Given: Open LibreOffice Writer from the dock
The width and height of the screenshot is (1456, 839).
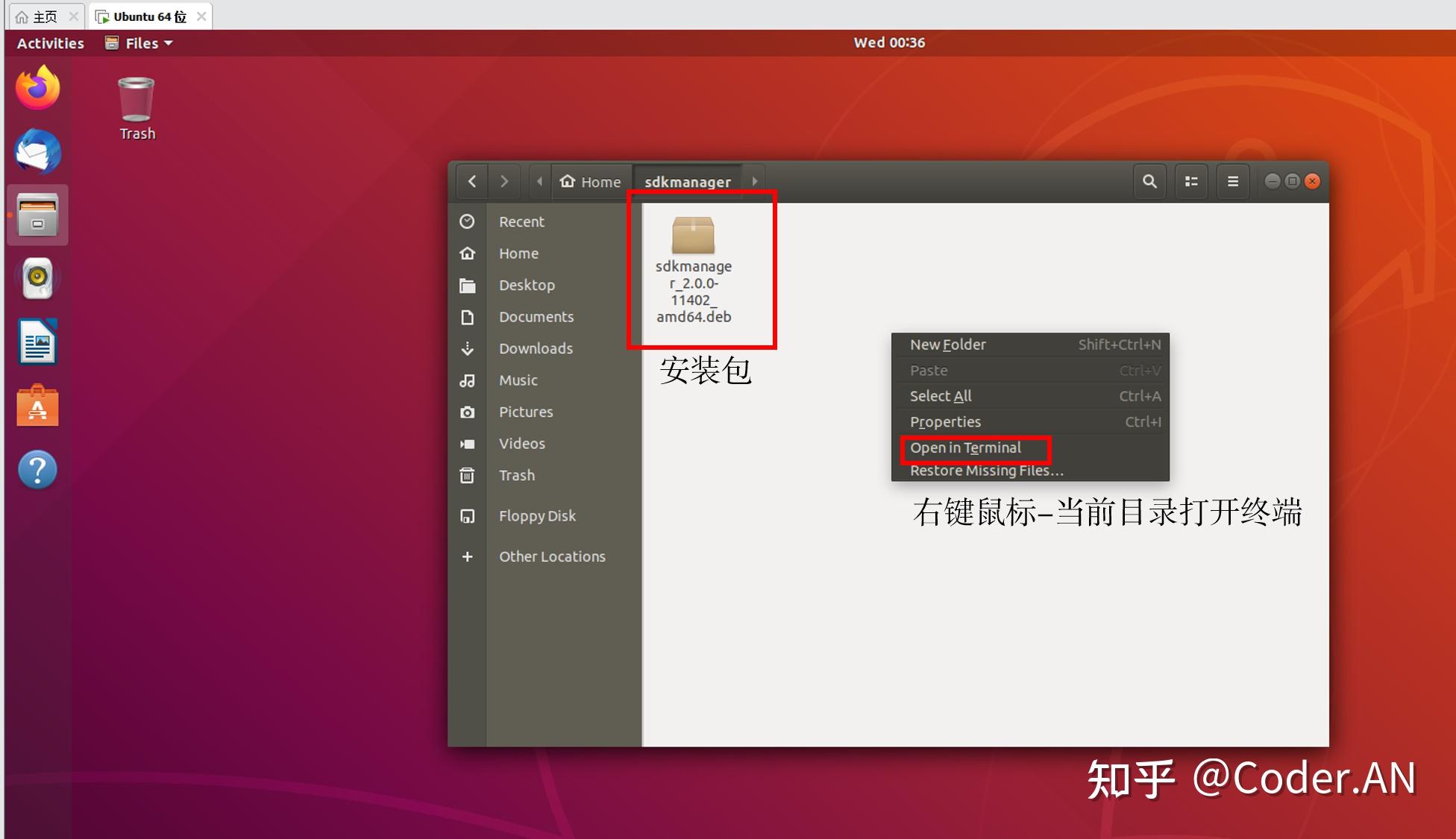Looking at the screenshot, I should tap(37, 342).
